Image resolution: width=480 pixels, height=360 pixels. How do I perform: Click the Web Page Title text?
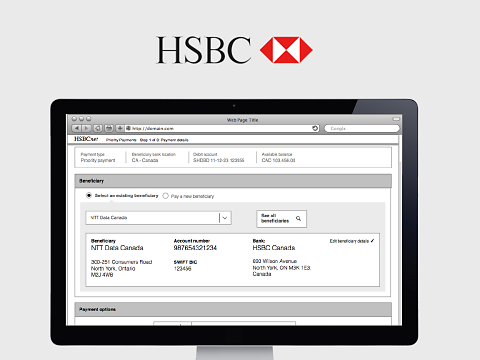242,120
